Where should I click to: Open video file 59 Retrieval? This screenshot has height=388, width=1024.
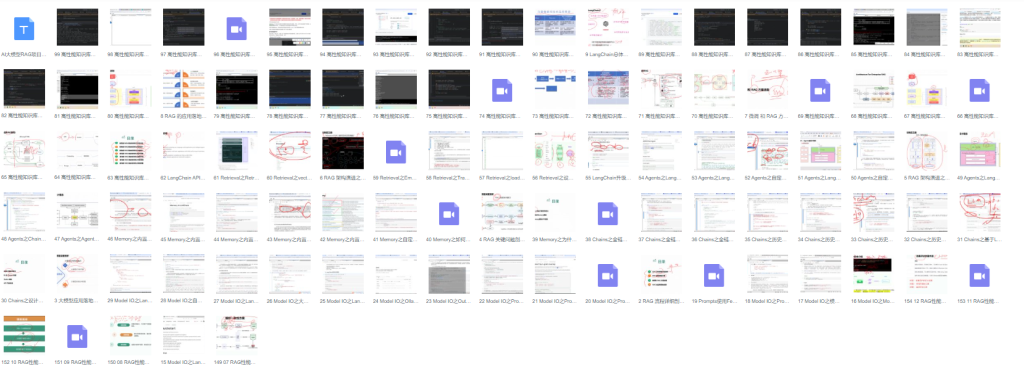396,152
